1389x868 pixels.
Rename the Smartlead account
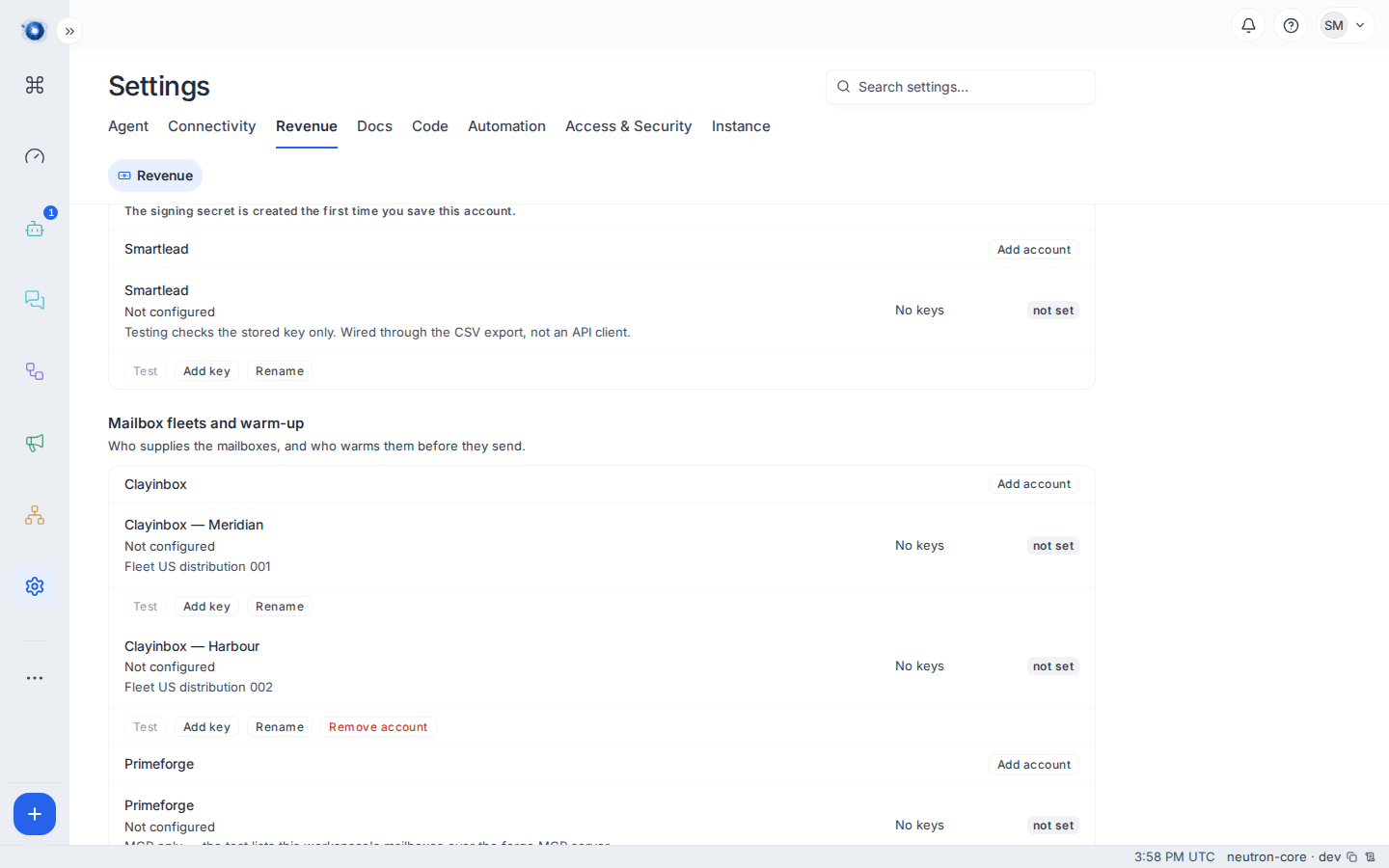click(x=280, y=371)
